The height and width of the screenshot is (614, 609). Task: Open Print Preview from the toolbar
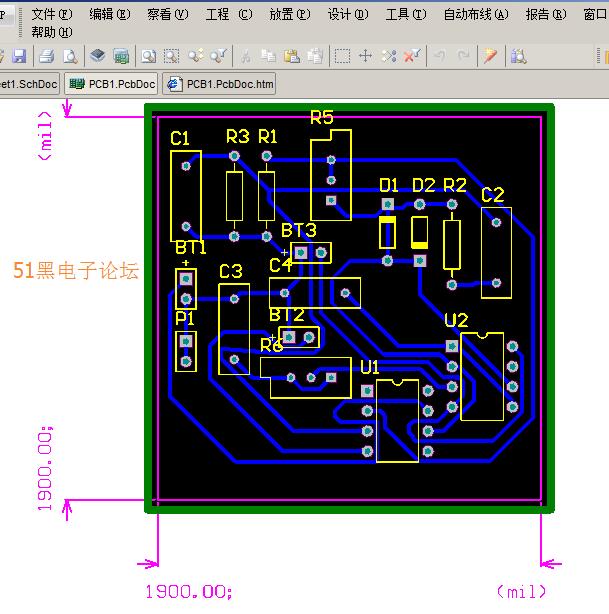pyautogui.click(x=70, y=56)
